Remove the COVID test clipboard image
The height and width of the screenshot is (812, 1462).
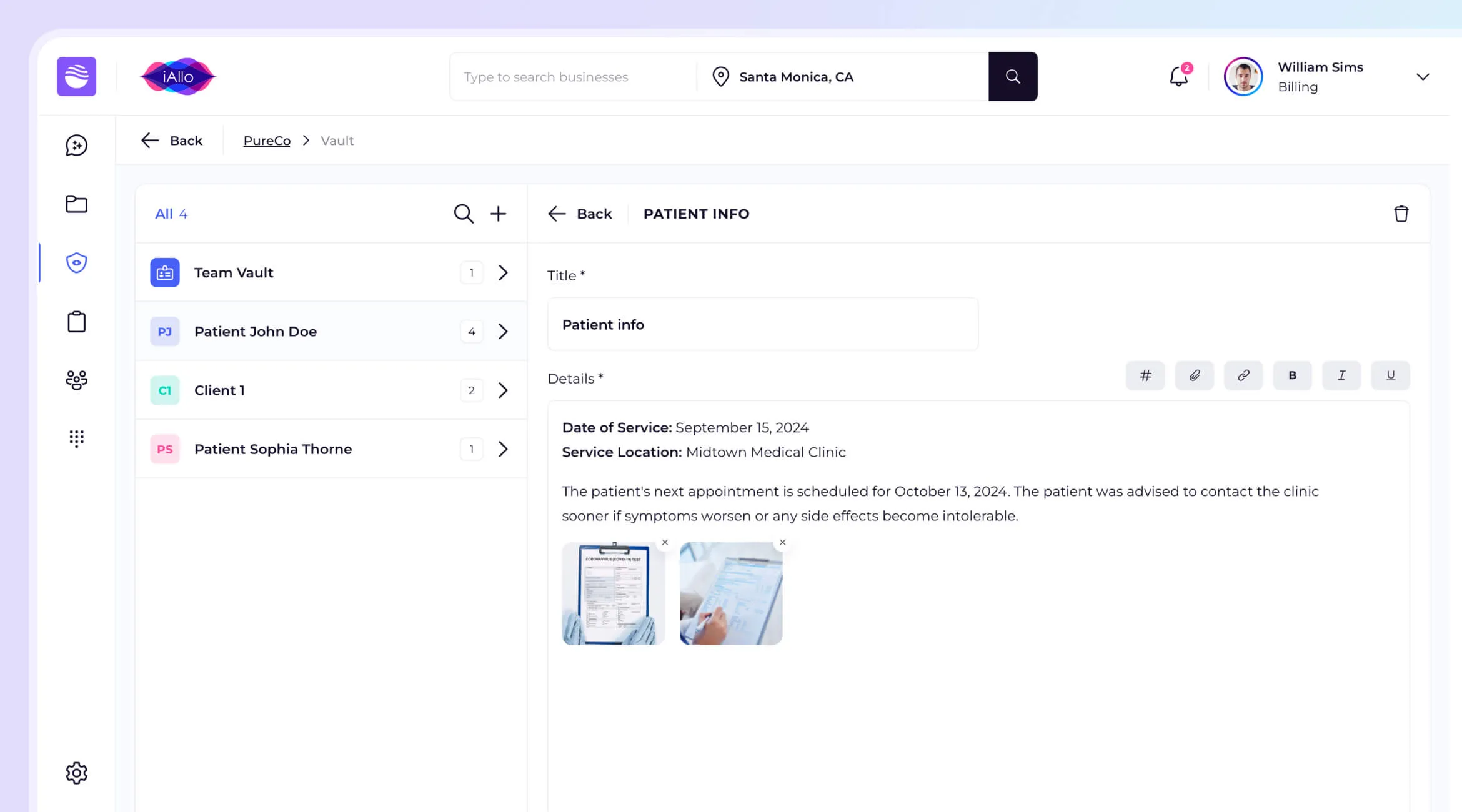[x=665, y=542]
